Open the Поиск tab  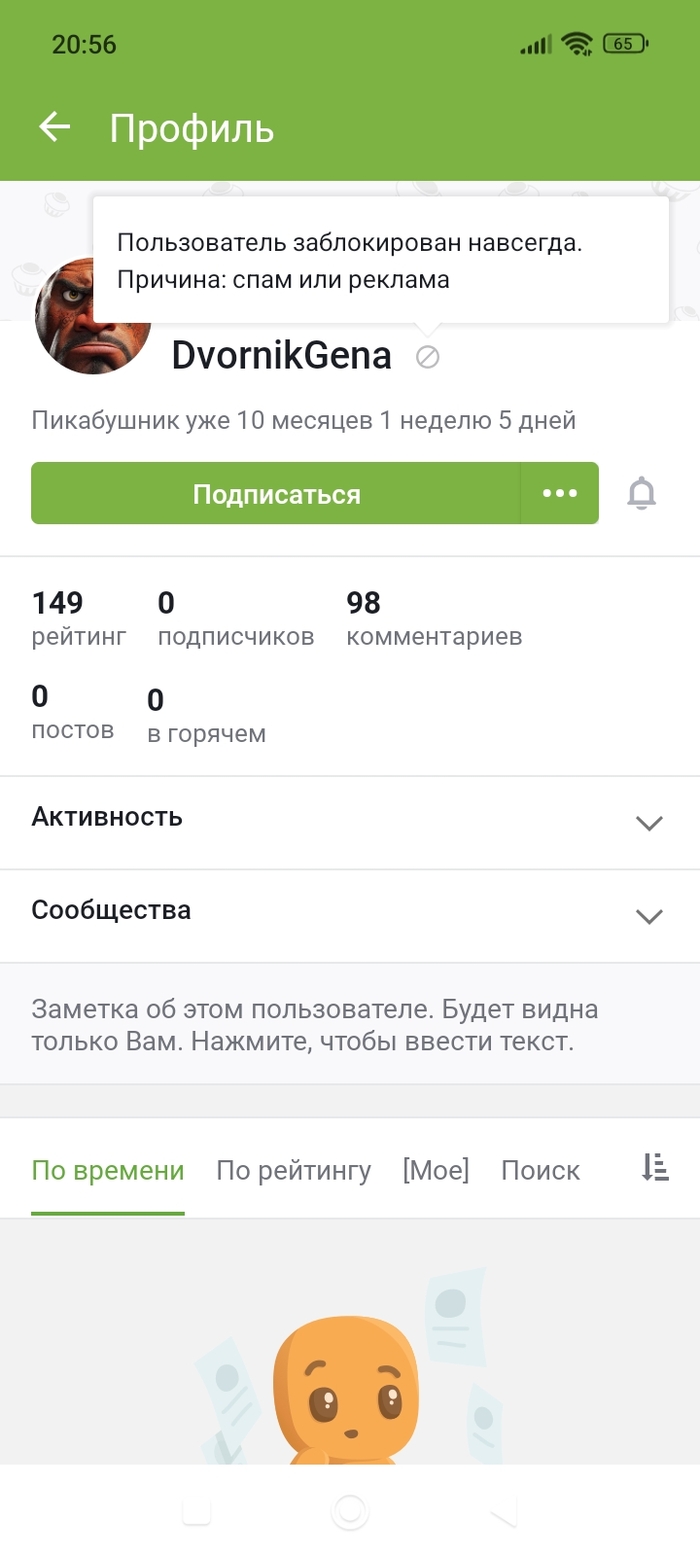pos(540,1170)
